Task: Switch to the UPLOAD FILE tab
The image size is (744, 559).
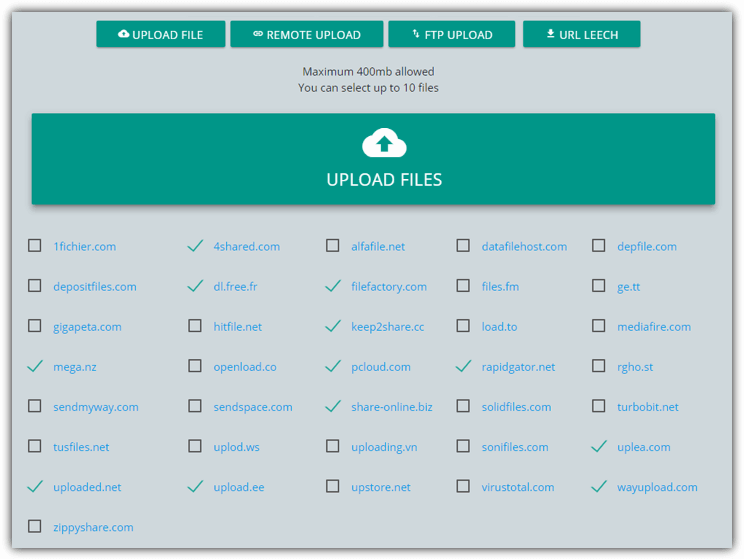Action: point(160,34)
